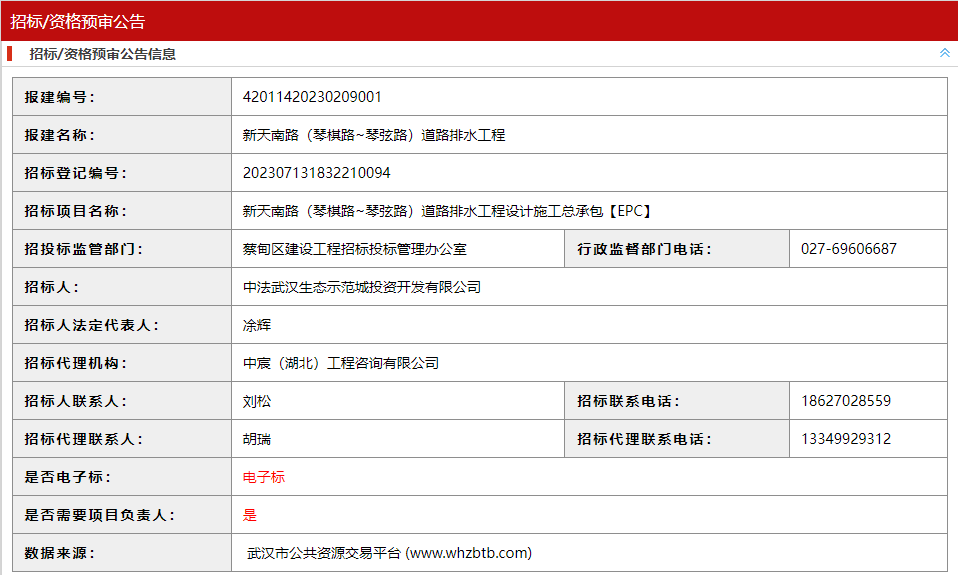Click the 招标/资格预审公告 red header title
The height and width of the screenshot is (575, 958).
(x=78, y=21)
